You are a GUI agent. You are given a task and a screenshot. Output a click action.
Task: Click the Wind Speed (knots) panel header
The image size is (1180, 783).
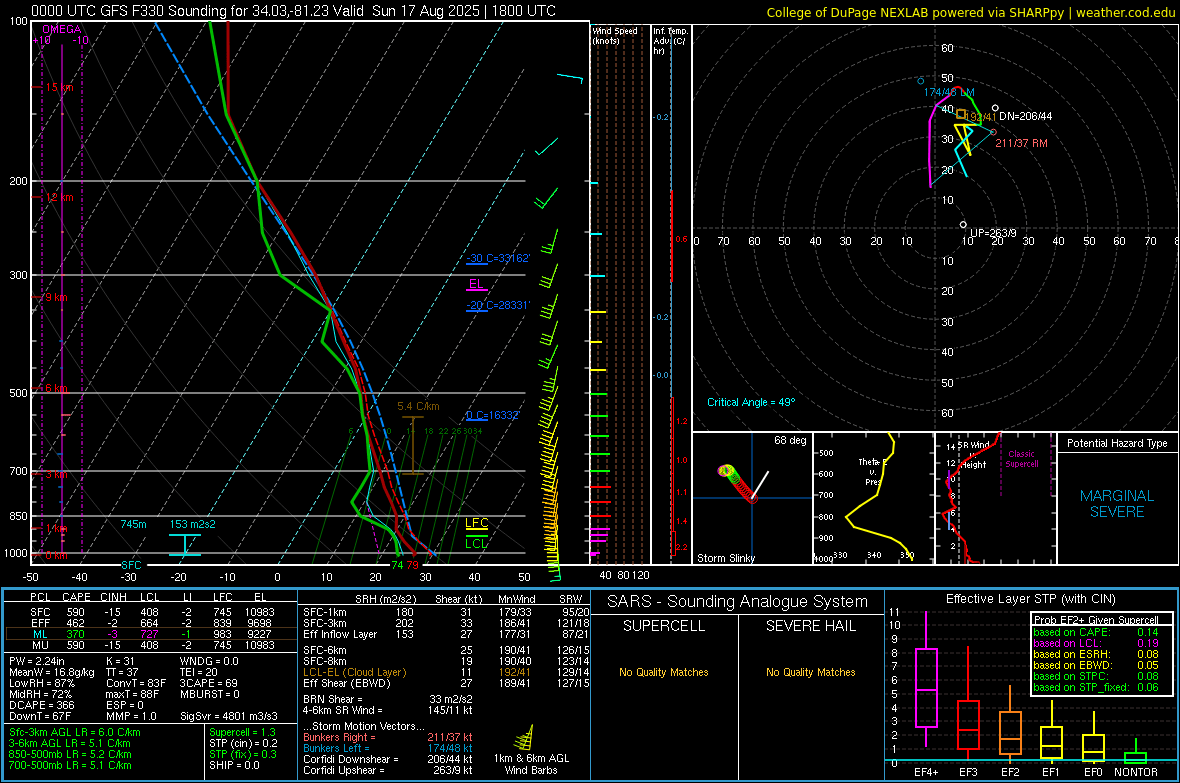(615, 35)
